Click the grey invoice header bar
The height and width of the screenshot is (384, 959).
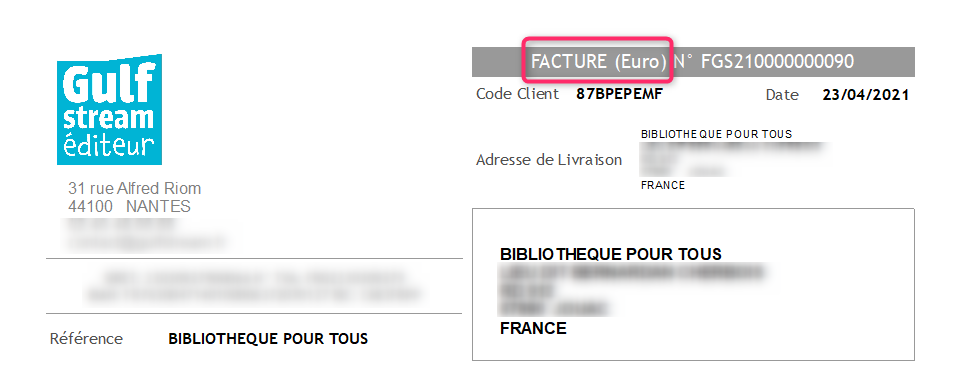coord(693,62)
